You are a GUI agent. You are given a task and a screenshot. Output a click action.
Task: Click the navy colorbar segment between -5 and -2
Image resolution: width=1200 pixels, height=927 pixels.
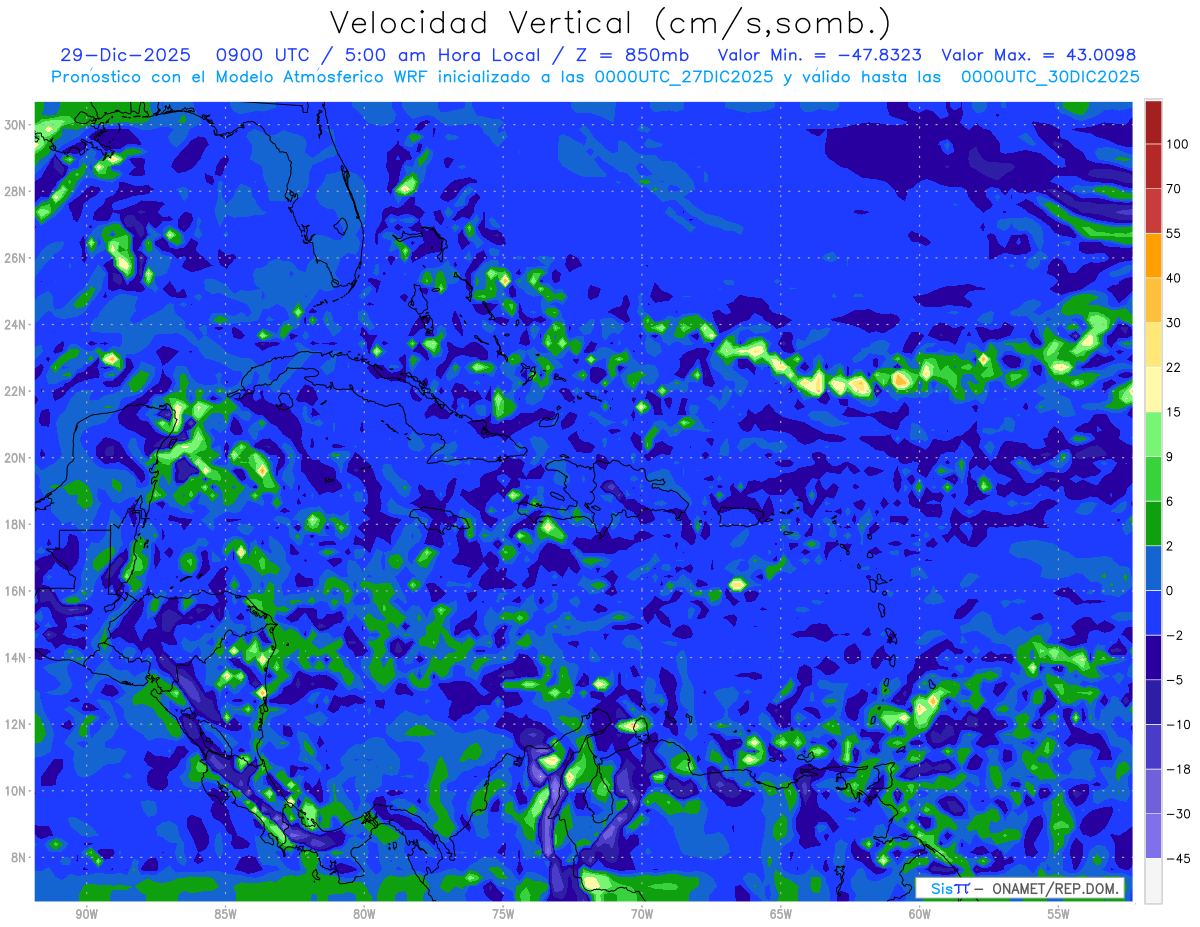(x=1153, y=657)
